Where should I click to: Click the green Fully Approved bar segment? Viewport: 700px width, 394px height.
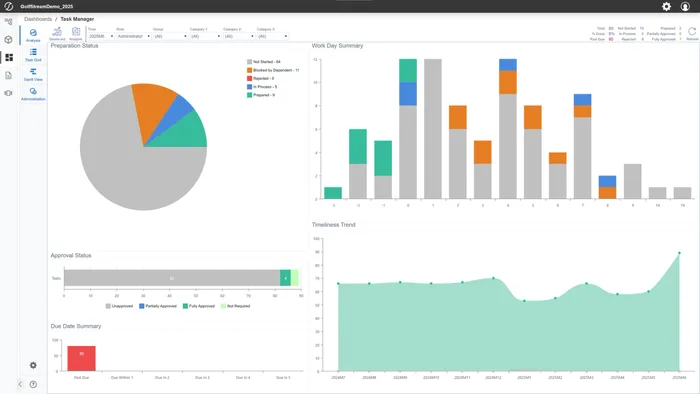[285, 278]
